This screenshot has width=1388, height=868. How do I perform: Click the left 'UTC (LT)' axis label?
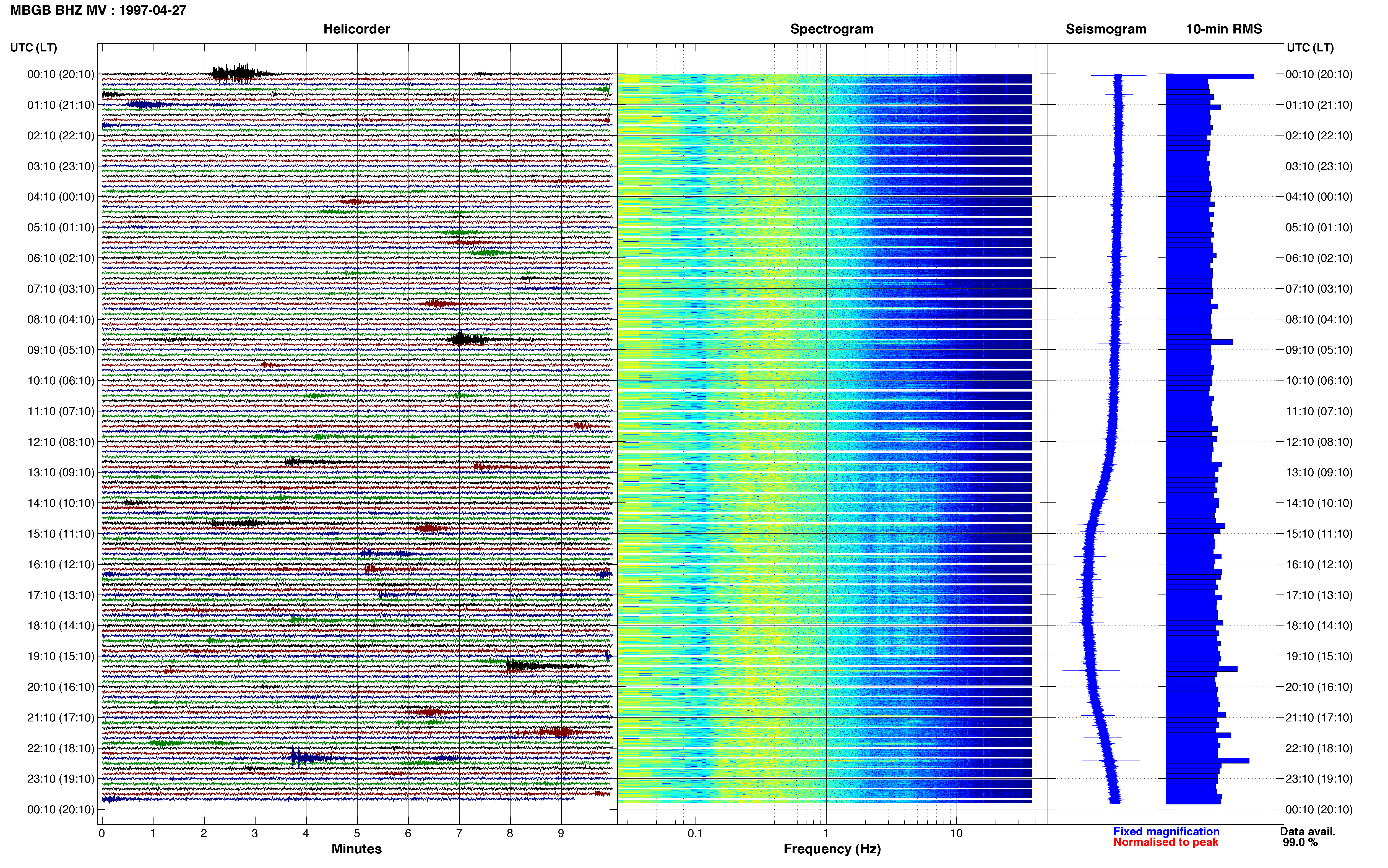click(33, 48)
